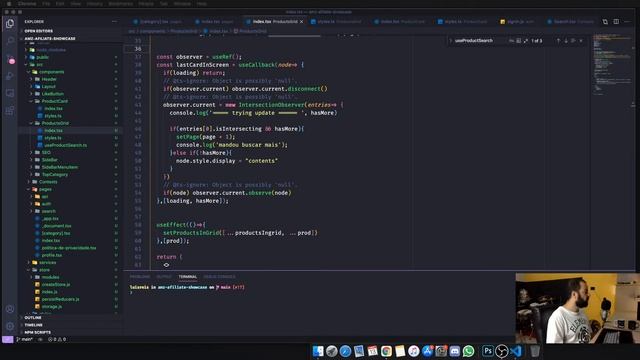The image size is (640, 360).
Task: Expand replace field arrow in find widget
Action: coord(451,41)
